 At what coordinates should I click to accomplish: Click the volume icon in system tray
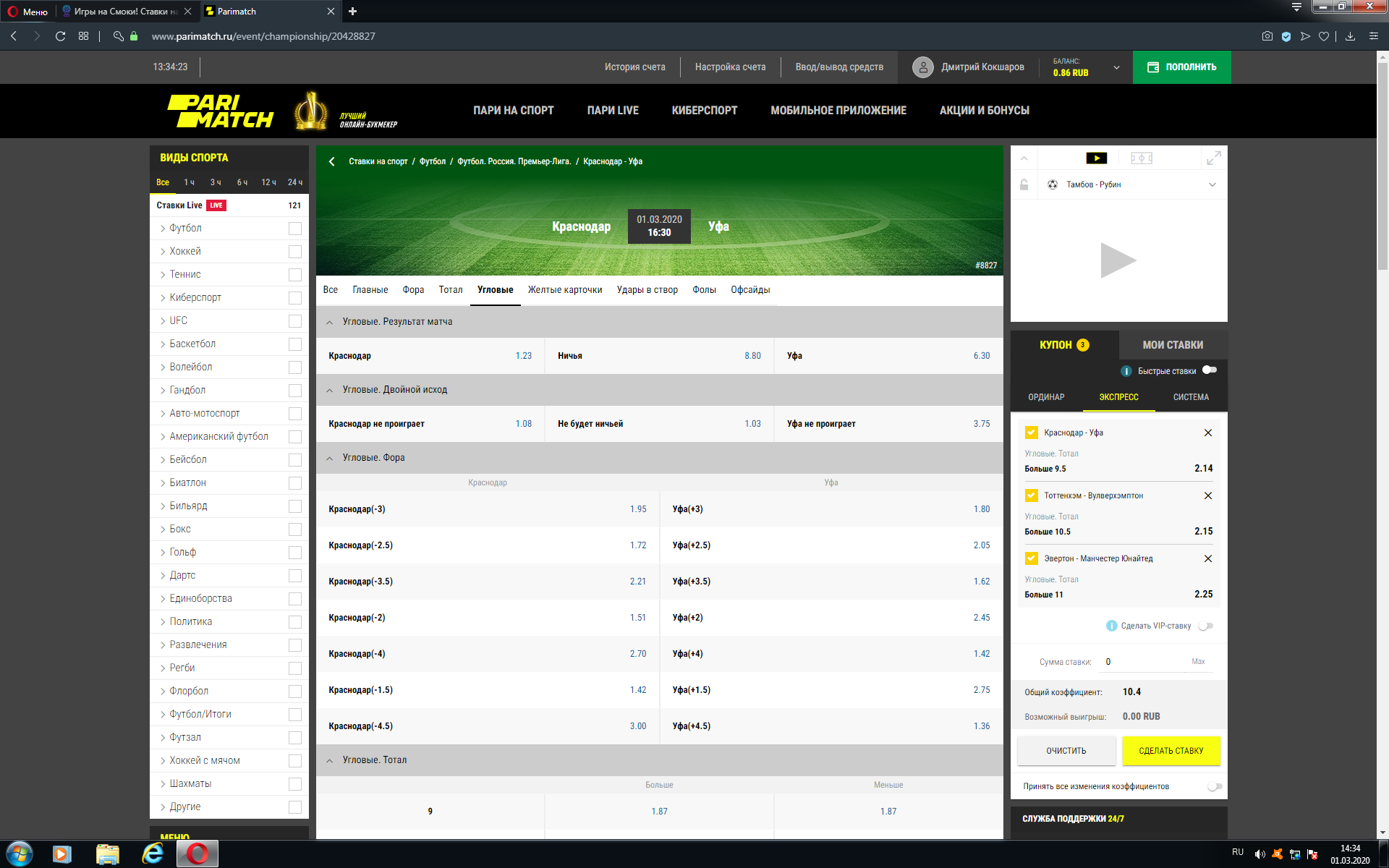1260,854
